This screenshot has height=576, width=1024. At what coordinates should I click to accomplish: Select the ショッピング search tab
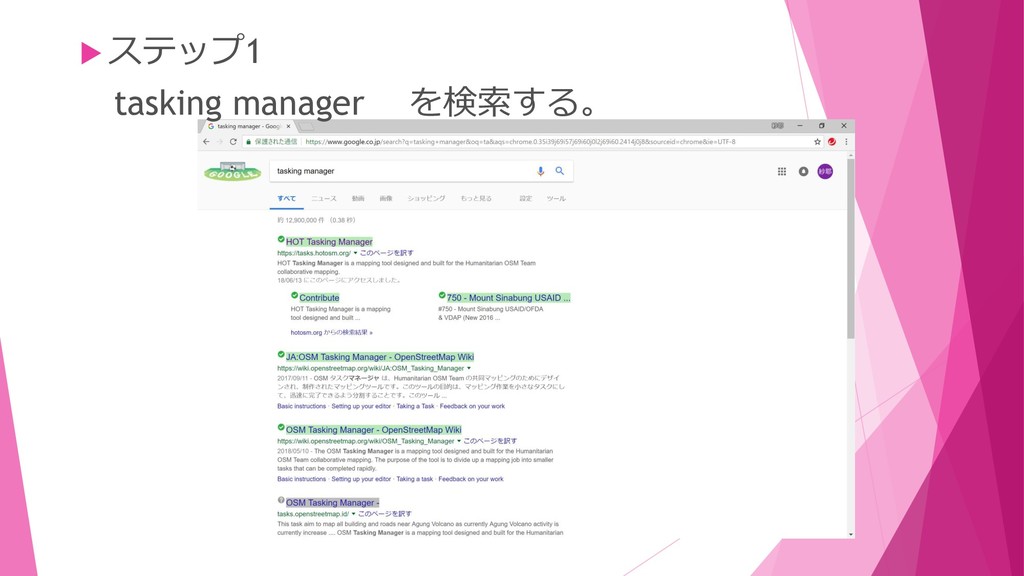[426, 199]
